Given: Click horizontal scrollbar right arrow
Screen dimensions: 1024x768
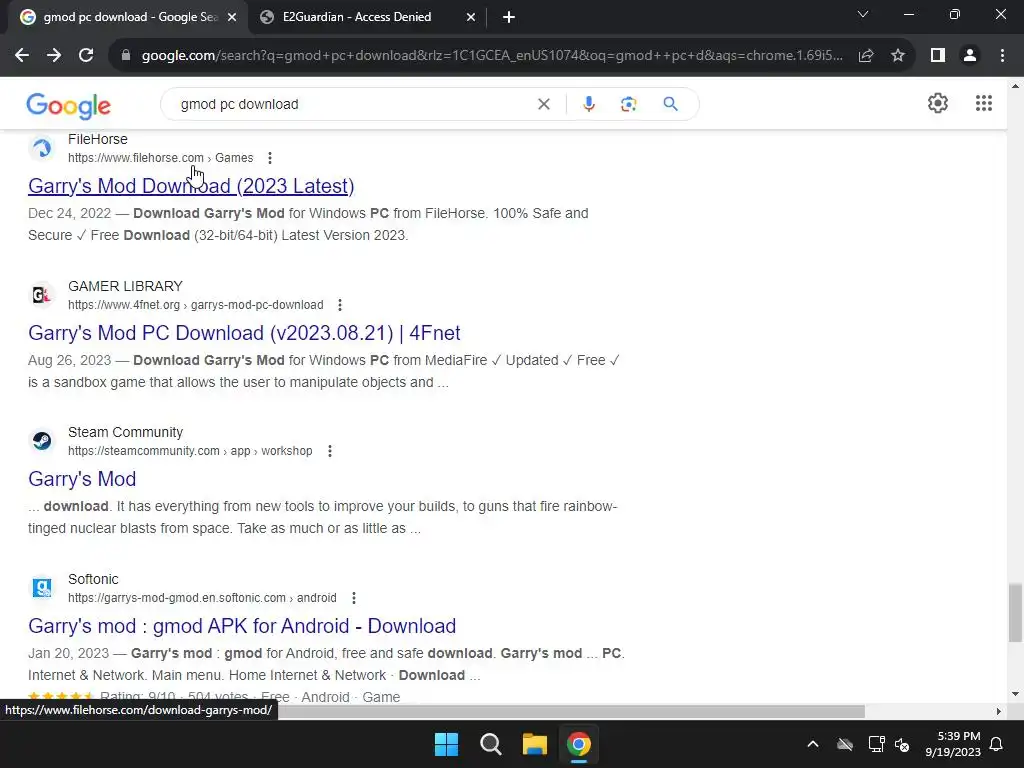Looking at the screenshot, I should tap(999, 711).
